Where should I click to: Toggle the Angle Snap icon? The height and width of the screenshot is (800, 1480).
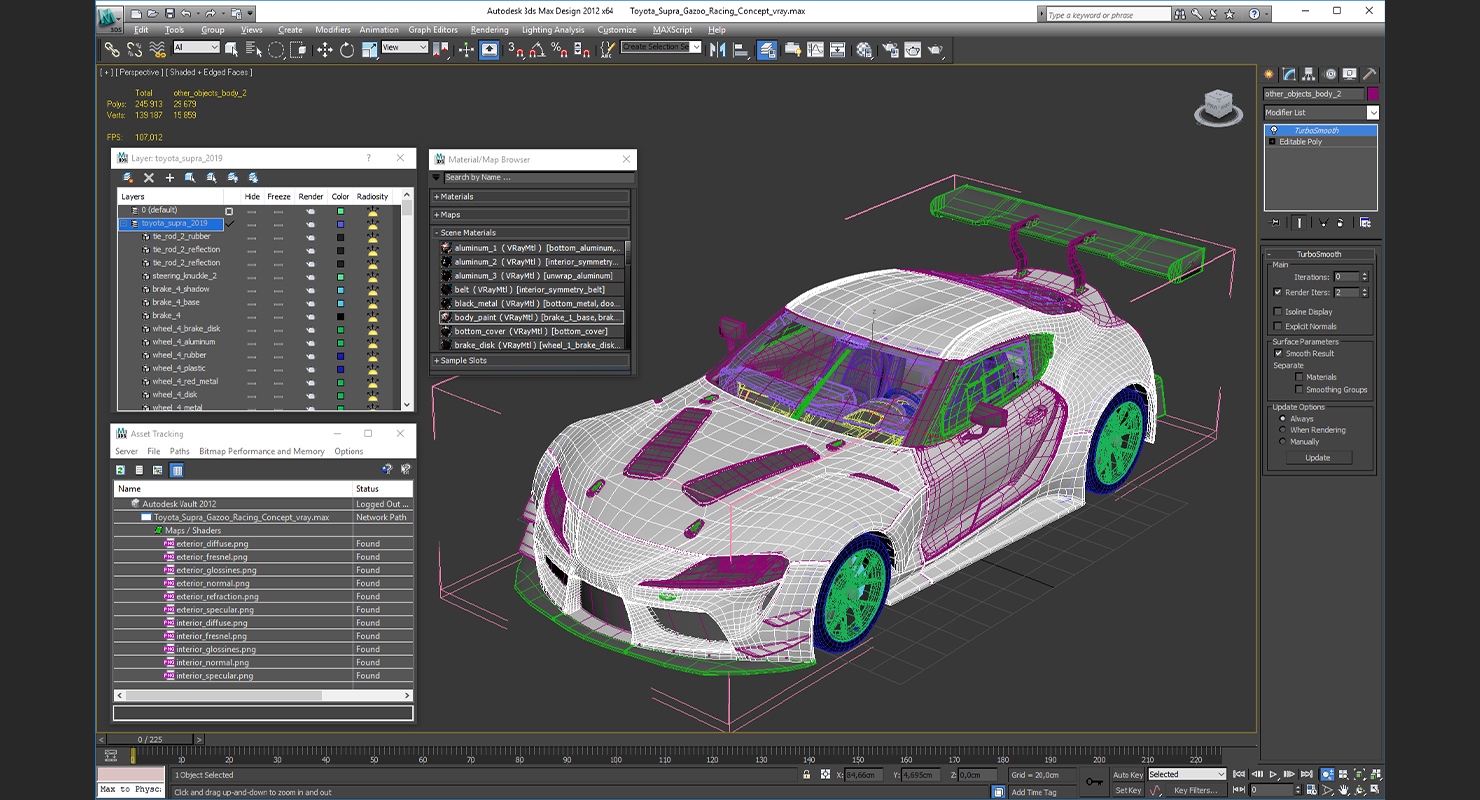pyautogui.click(x=538, y=49)
